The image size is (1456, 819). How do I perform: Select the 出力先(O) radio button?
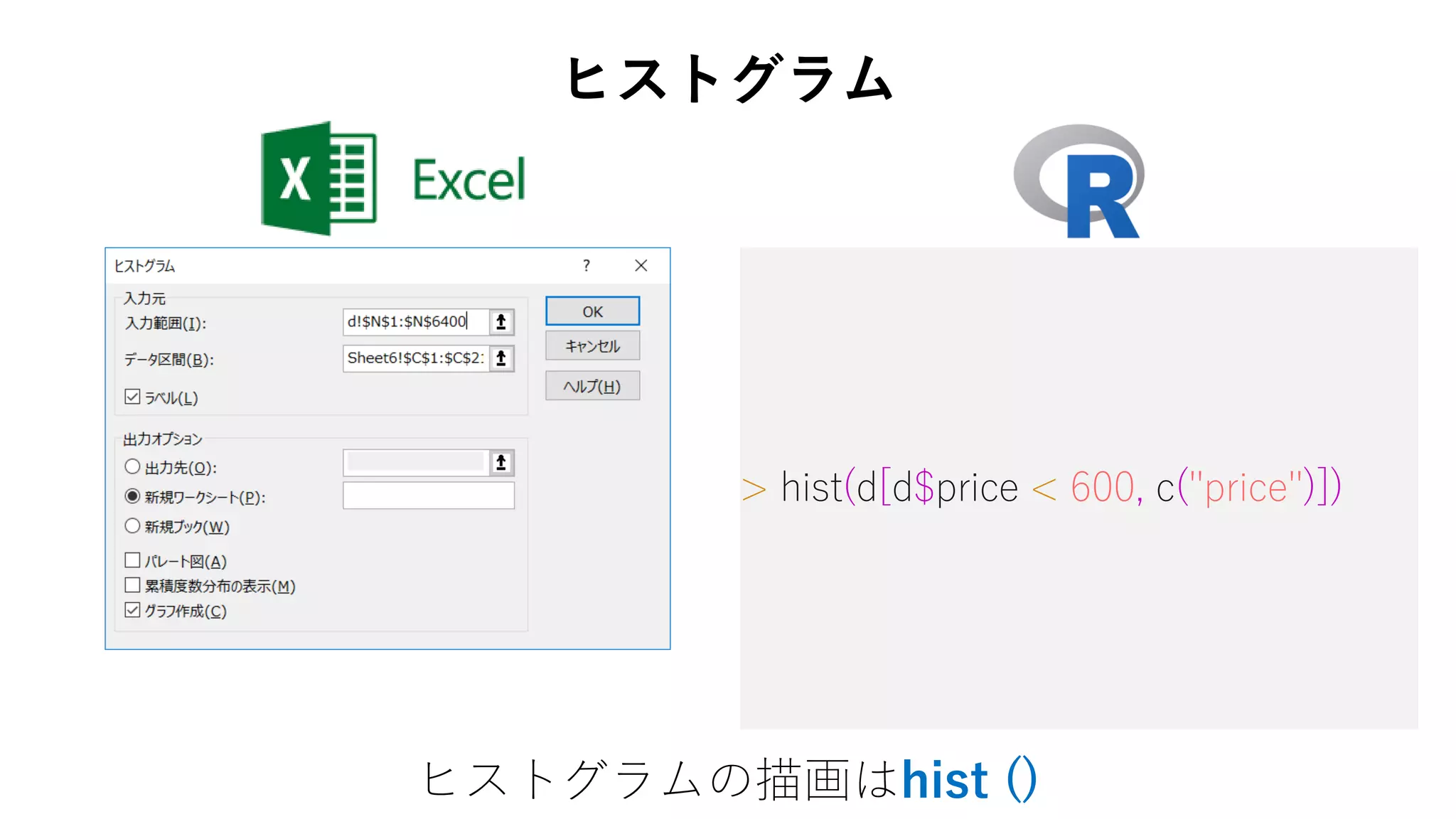tap(132, 466)
